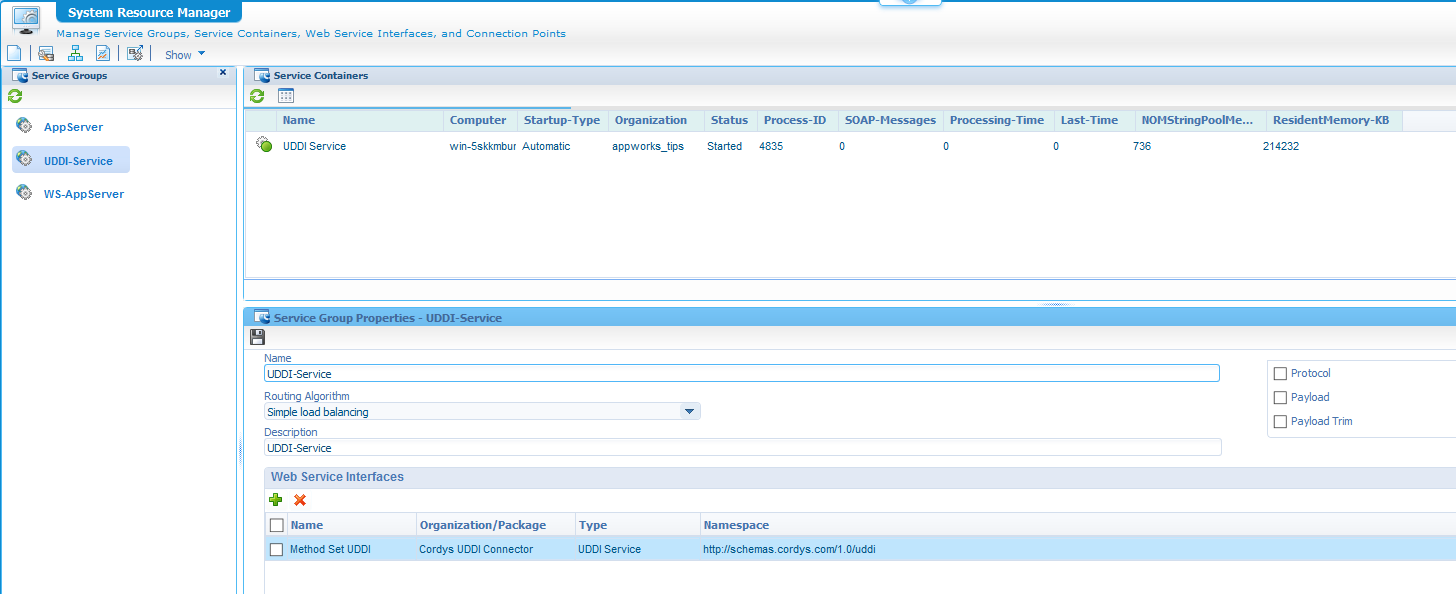Click the Description text field
Image resolution: width=1456 pixels, height=594 pixels.
click(x=742, y=448)
